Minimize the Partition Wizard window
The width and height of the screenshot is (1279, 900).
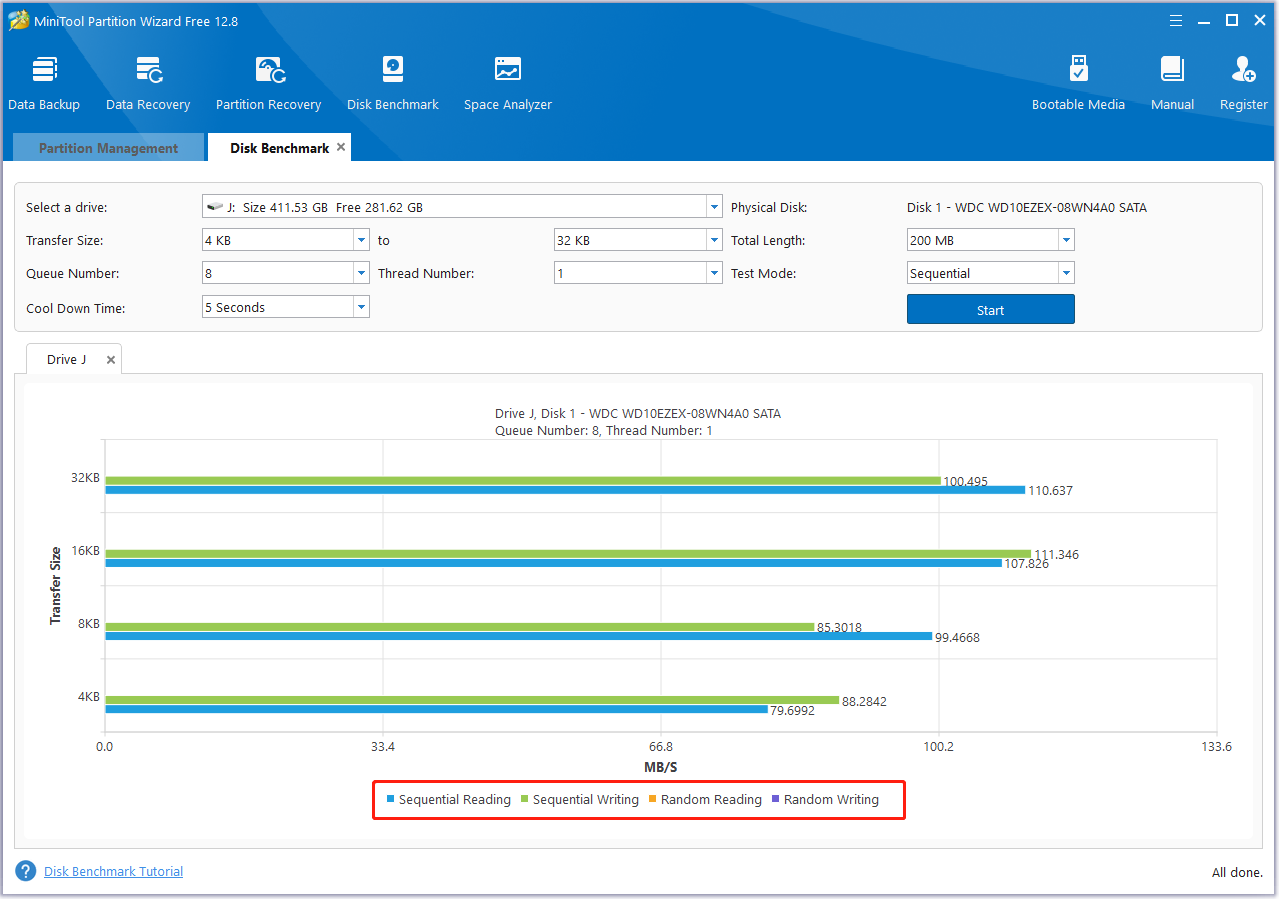(x=1205, y=20)
